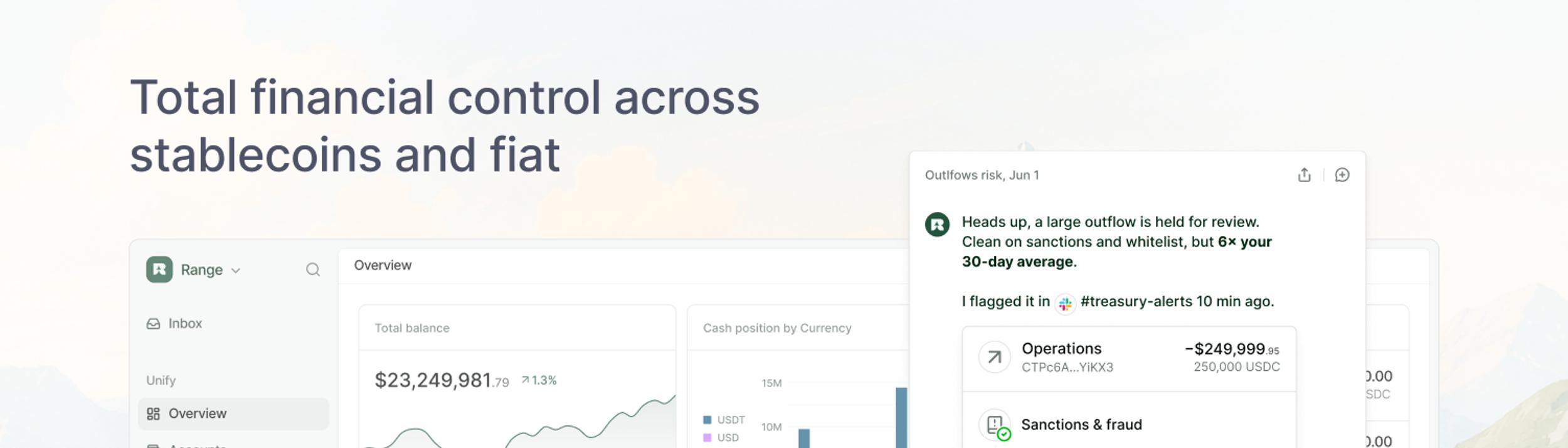This screenshot has height=448, width=1568.
Task: Select the Overview sidebar item
Action: [x=233, y=413]
